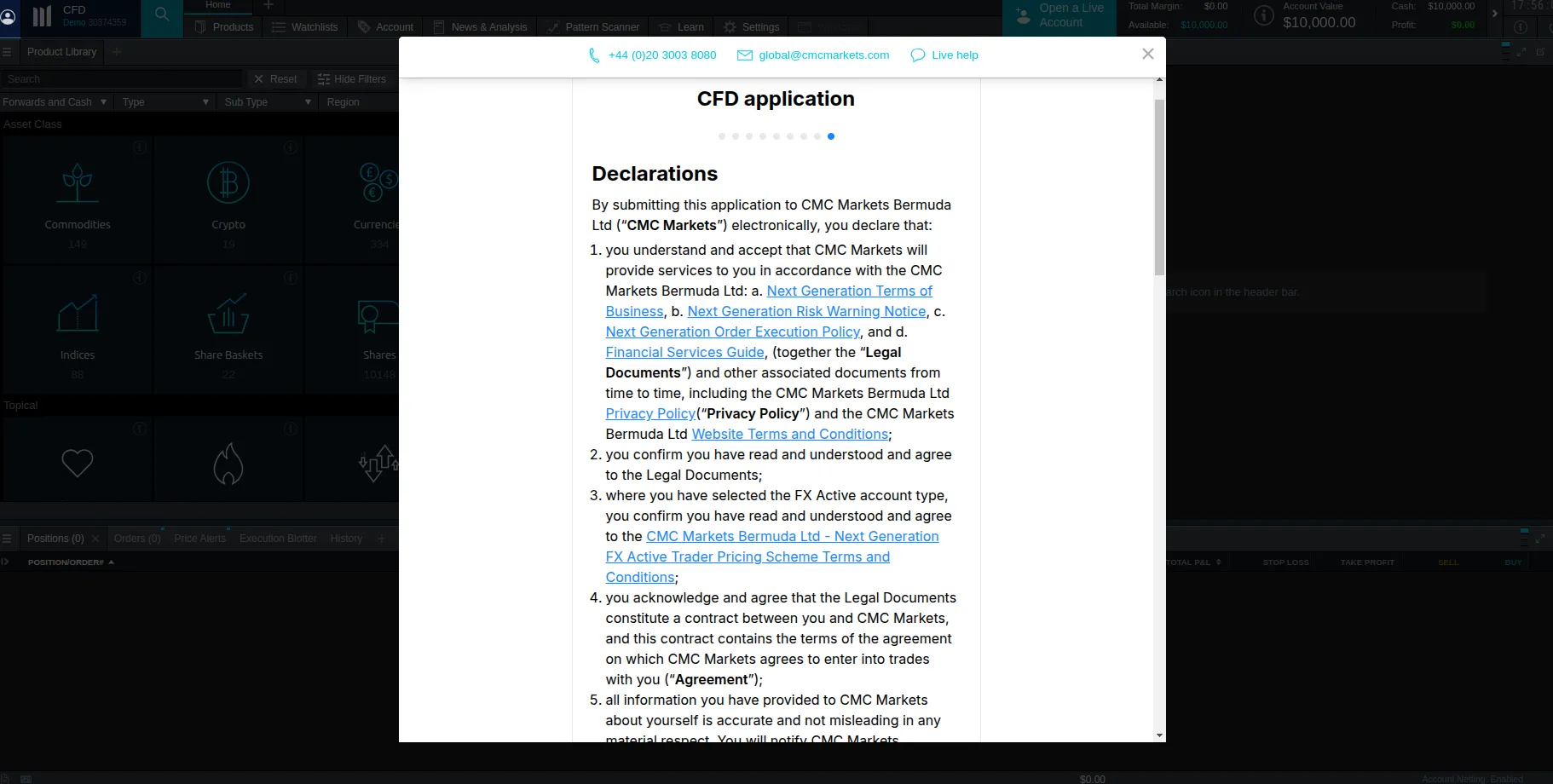Click the Product Library search field
The image size is (1553, 784).
click(122, 79)
